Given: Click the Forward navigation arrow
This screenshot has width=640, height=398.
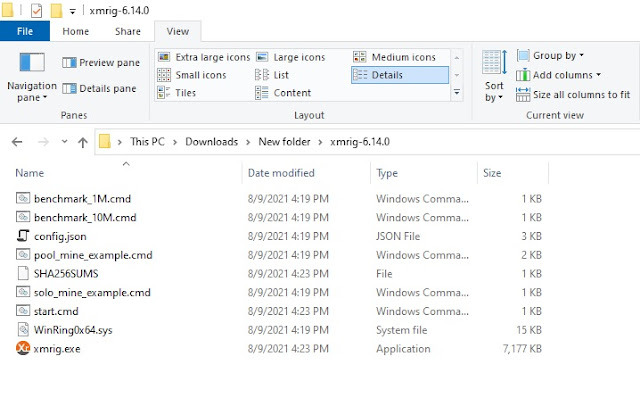Looking at the screenshot, I should click(x=43, y=142).
